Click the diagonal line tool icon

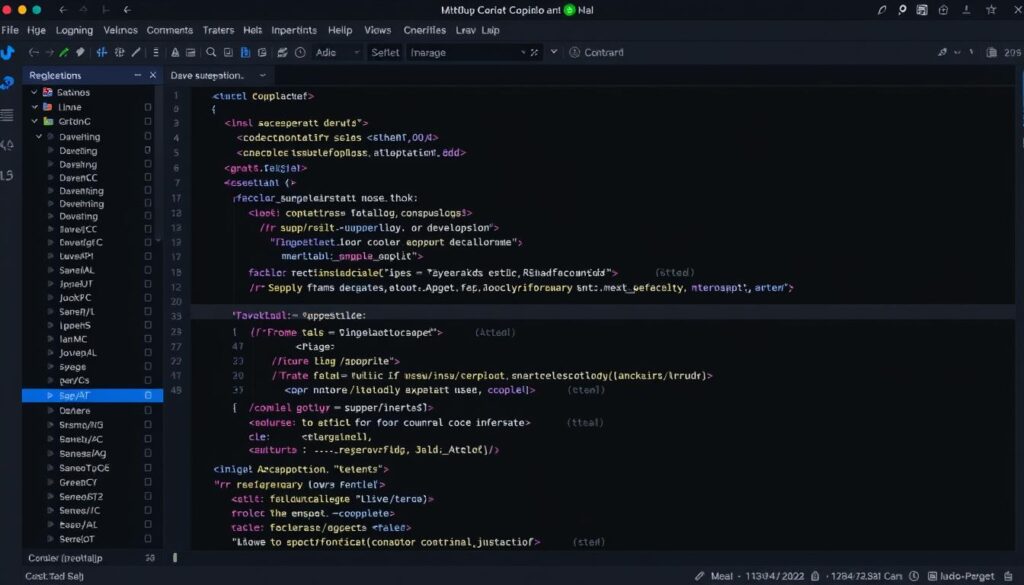(136, 52)
